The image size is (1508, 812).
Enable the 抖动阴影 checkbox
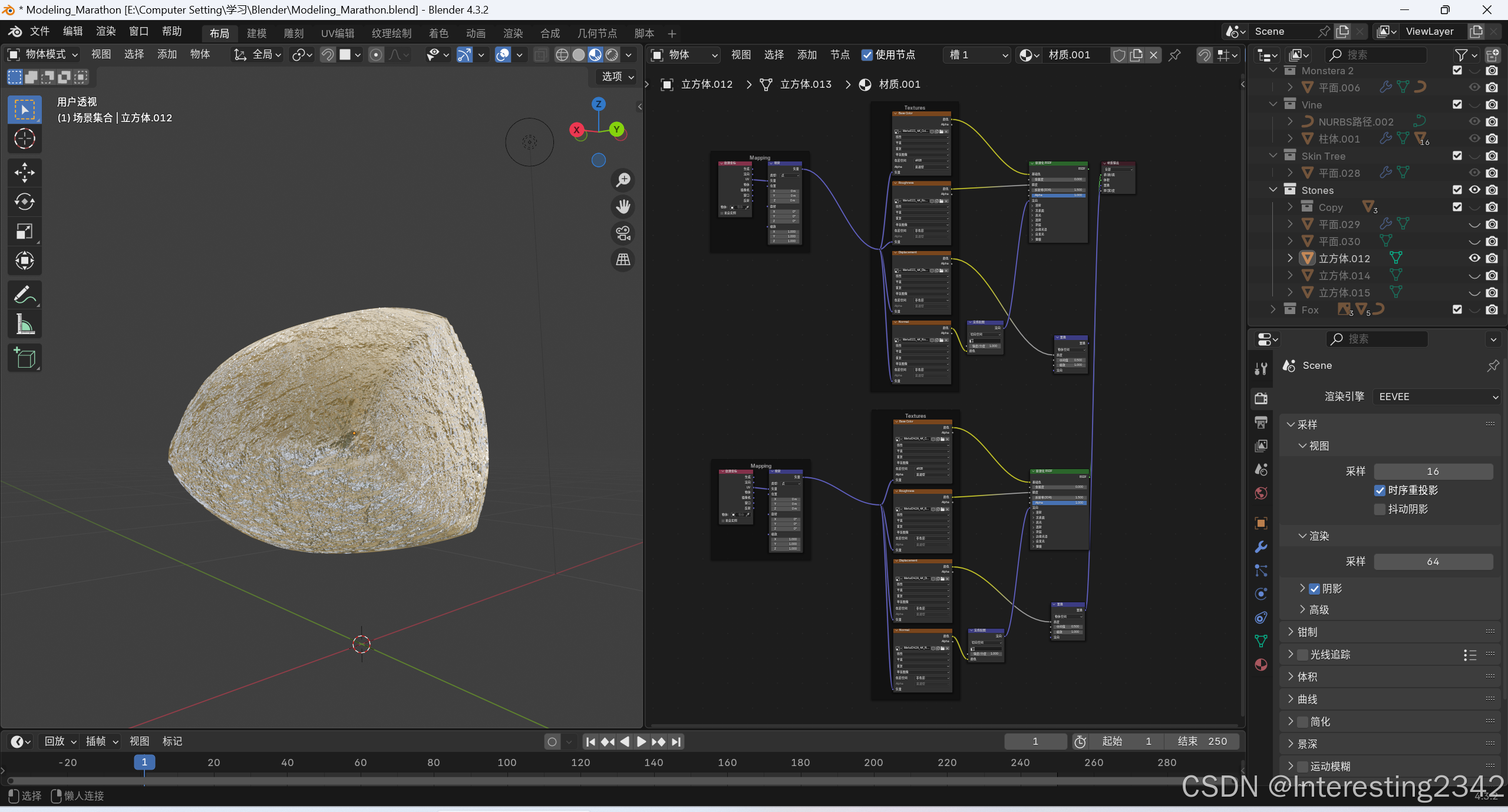coord(1380,509)
